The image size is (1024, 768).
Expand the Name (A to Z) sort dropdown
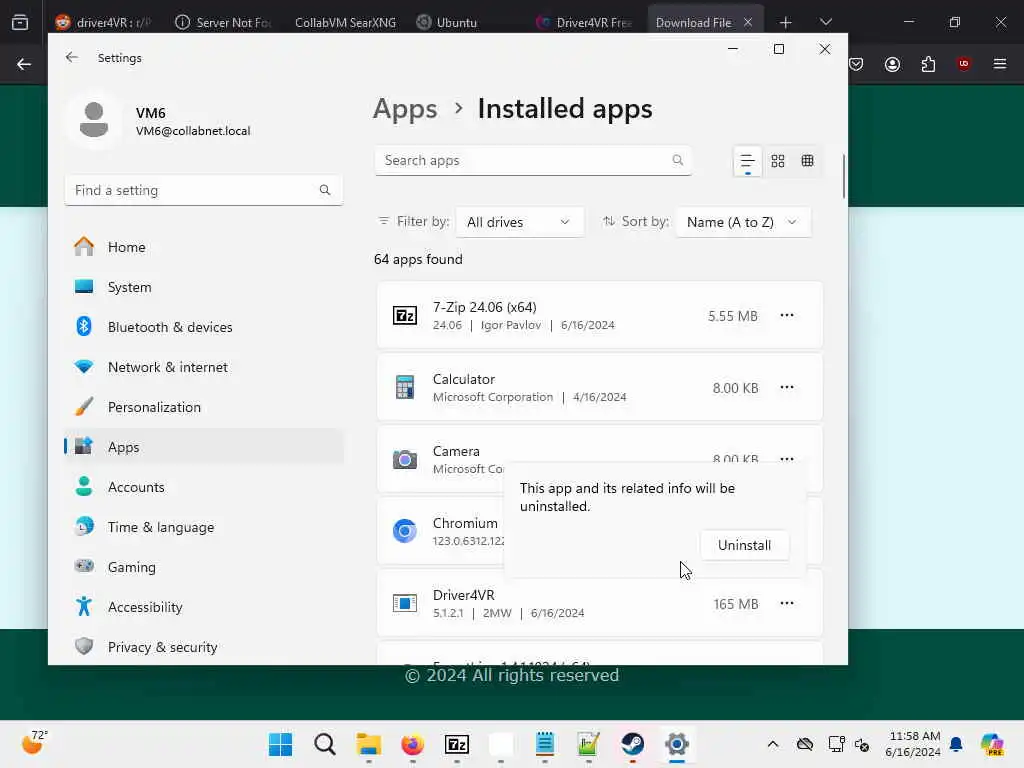pyautogui.click(x=743, y=222)
